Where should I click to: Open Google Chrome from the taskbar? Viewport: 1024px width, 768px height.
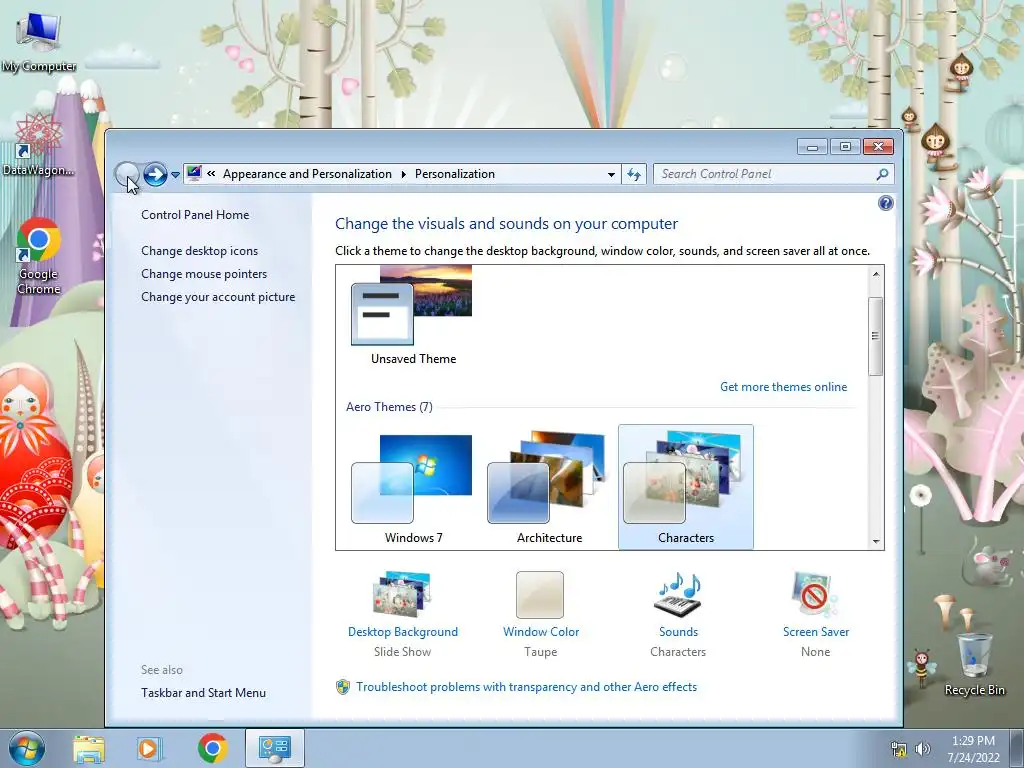[x=212, y=748]
